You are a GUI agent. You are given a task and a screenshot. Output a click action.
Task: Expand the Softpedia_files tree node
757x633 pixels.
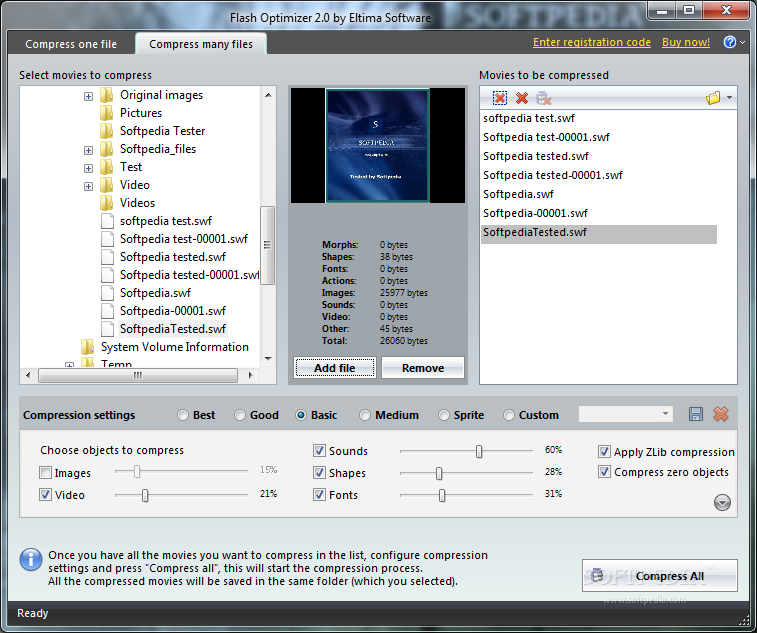coord(88,150)
